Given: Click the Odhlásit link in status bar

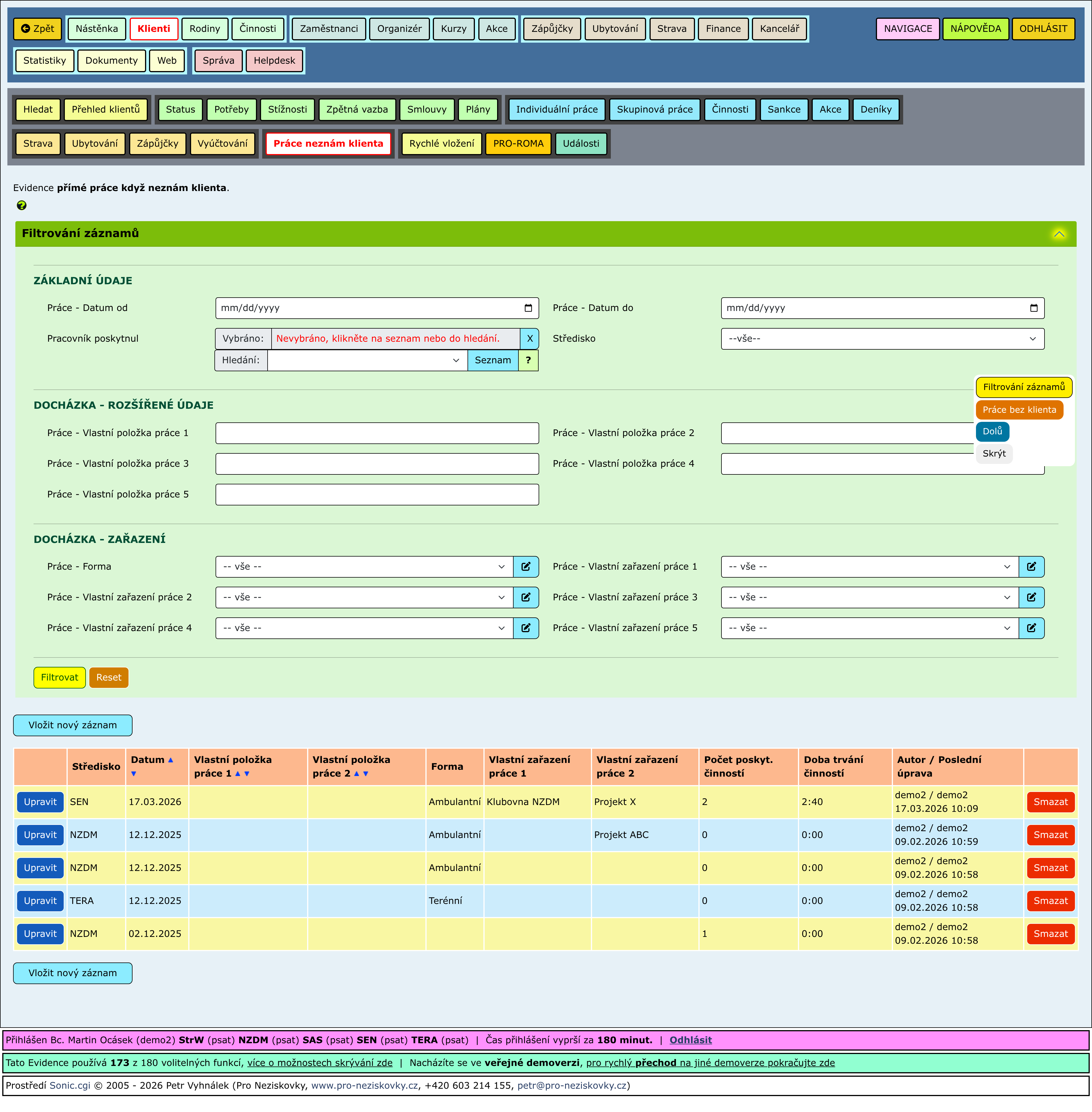Looking at the screenshot, I should tap(690, 1039).
